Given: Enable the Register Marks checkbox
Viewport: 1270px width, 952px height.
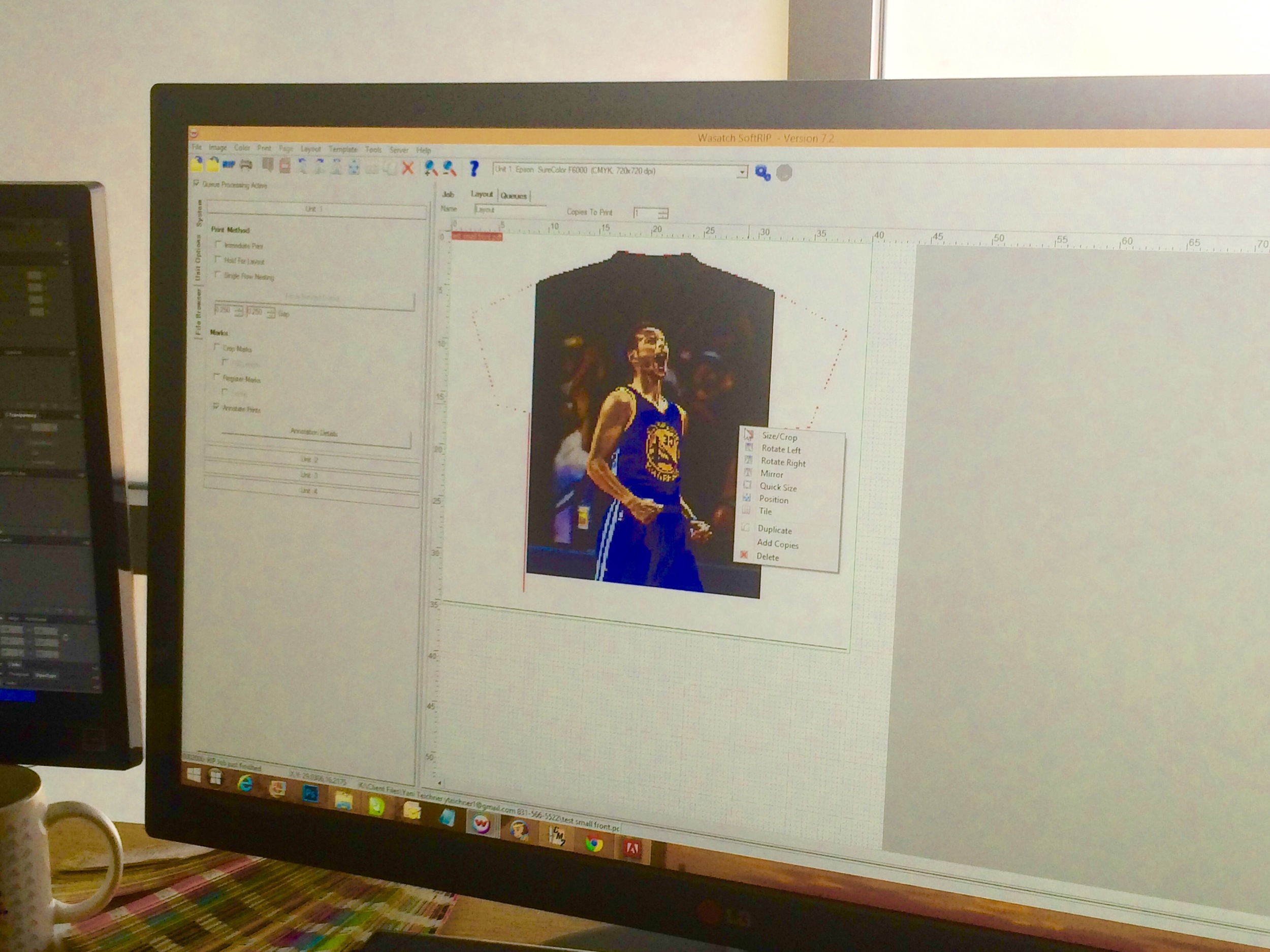Looking at the screenshot, I should [x=216, y=376].
